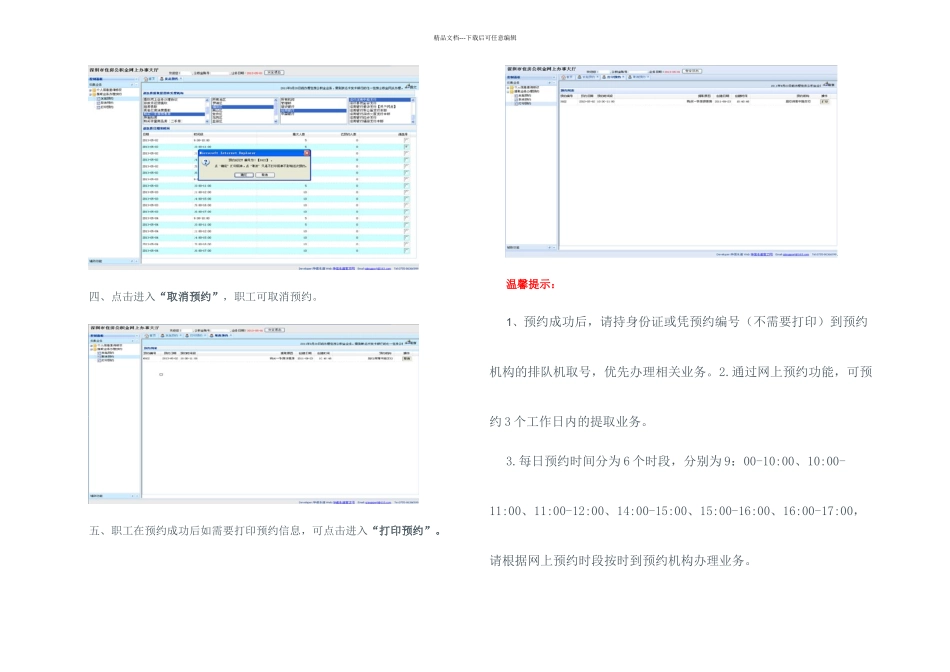
Task: Select the highlighted entry in the first listbox
Action: (174, 114)
